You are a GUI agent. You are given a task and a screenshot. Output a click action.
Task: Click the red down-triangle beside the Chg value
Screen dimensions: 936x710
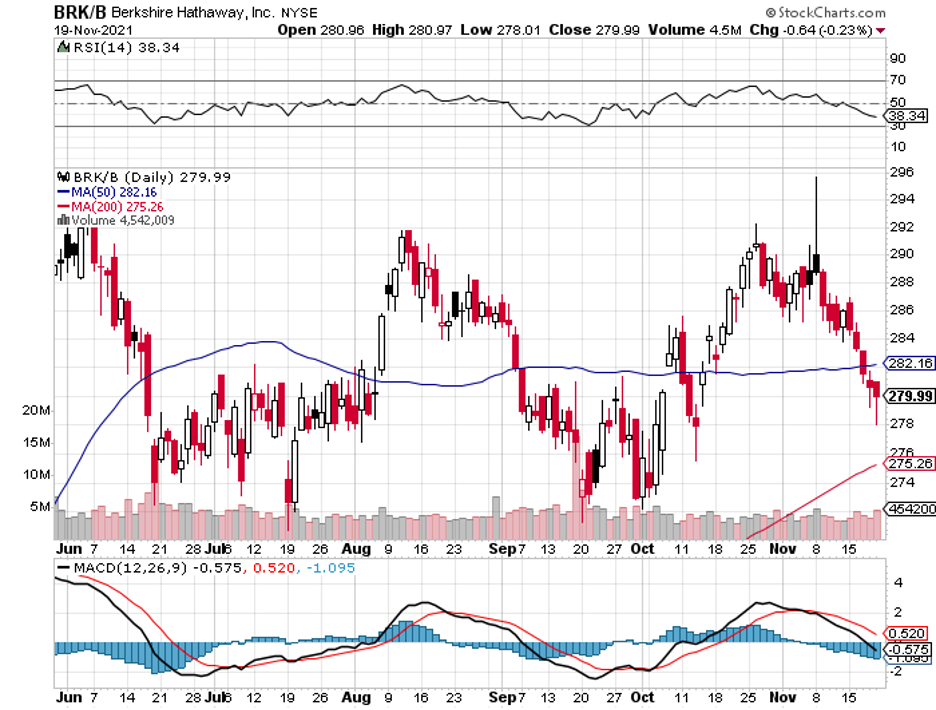[x=880, y=30]
